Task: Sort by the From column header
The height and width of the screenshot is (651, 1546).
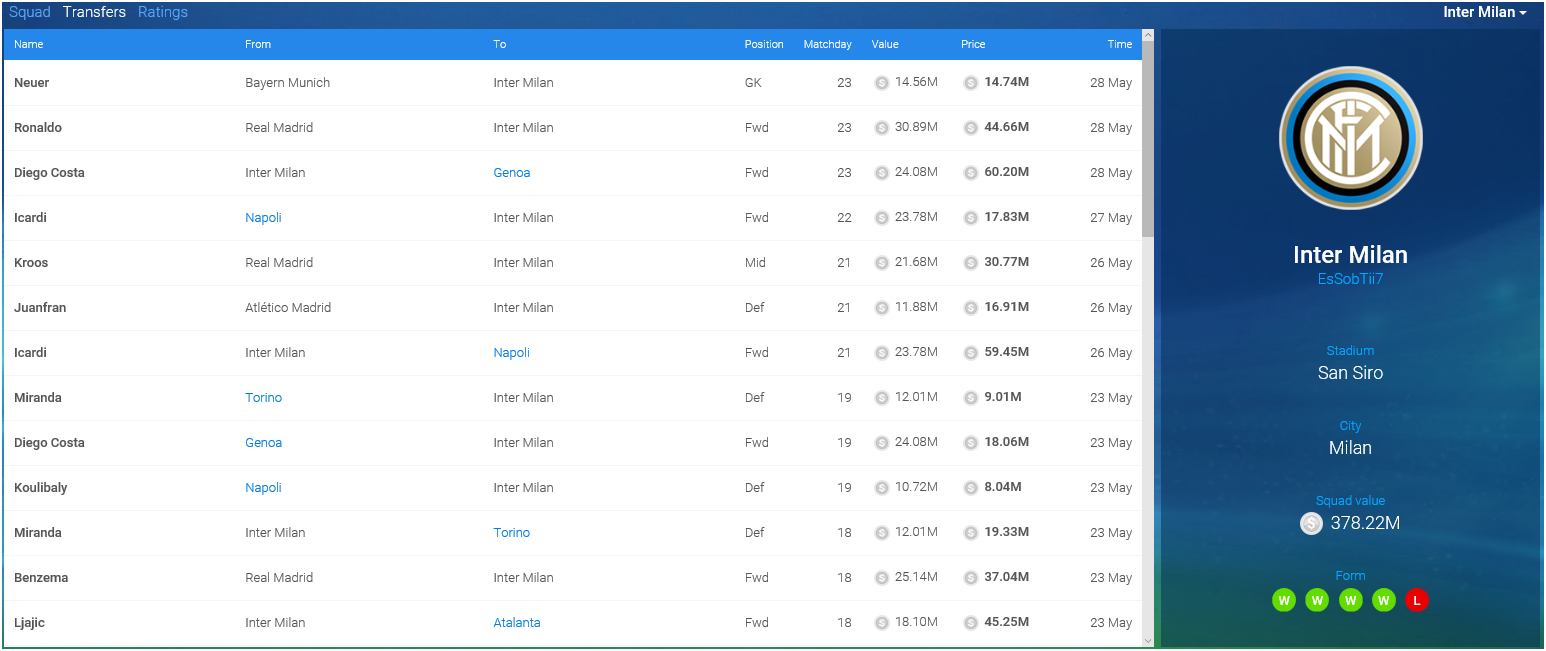Action: 258,44
